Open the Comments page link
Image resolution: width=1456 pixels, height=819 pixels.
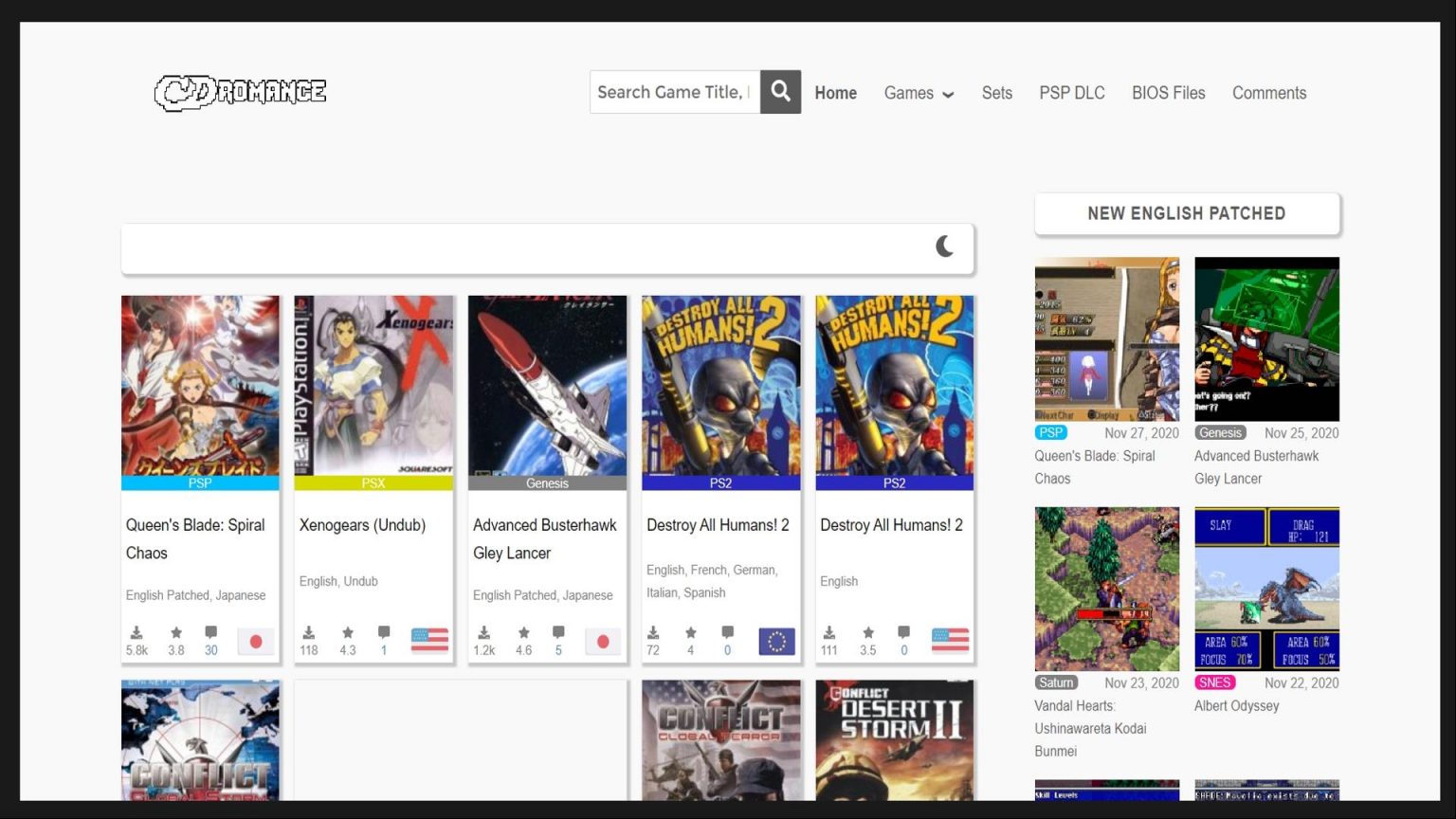click(x=1268, y=93)
